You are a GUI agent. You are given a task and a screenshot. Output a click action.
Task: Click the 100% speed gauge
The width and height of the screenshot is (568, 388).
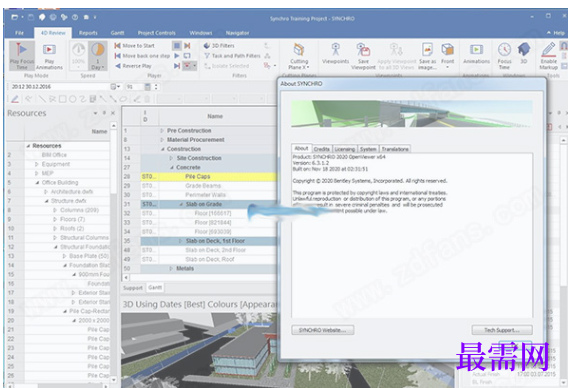(x=78, y=56)
